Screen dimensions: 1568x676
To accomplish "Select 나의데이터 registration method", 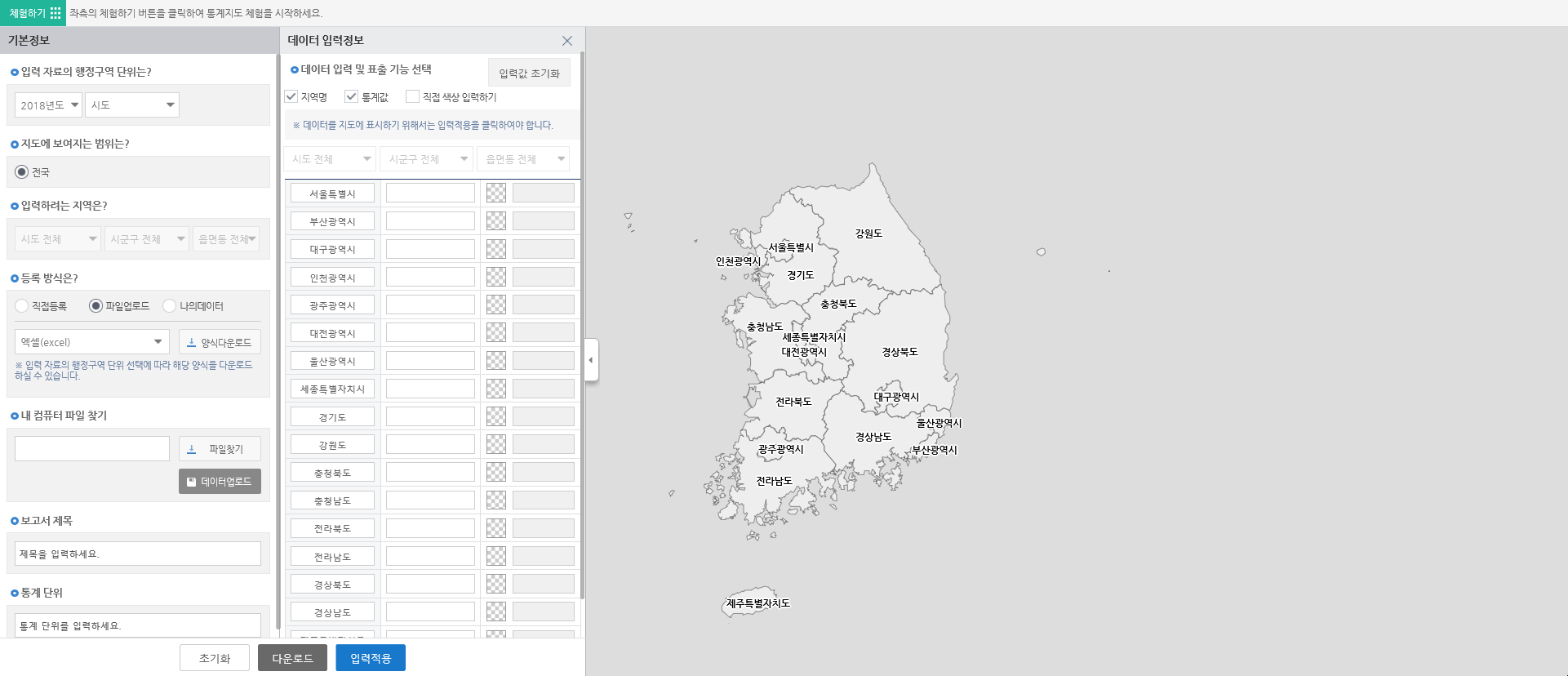I will coord(170,306).
